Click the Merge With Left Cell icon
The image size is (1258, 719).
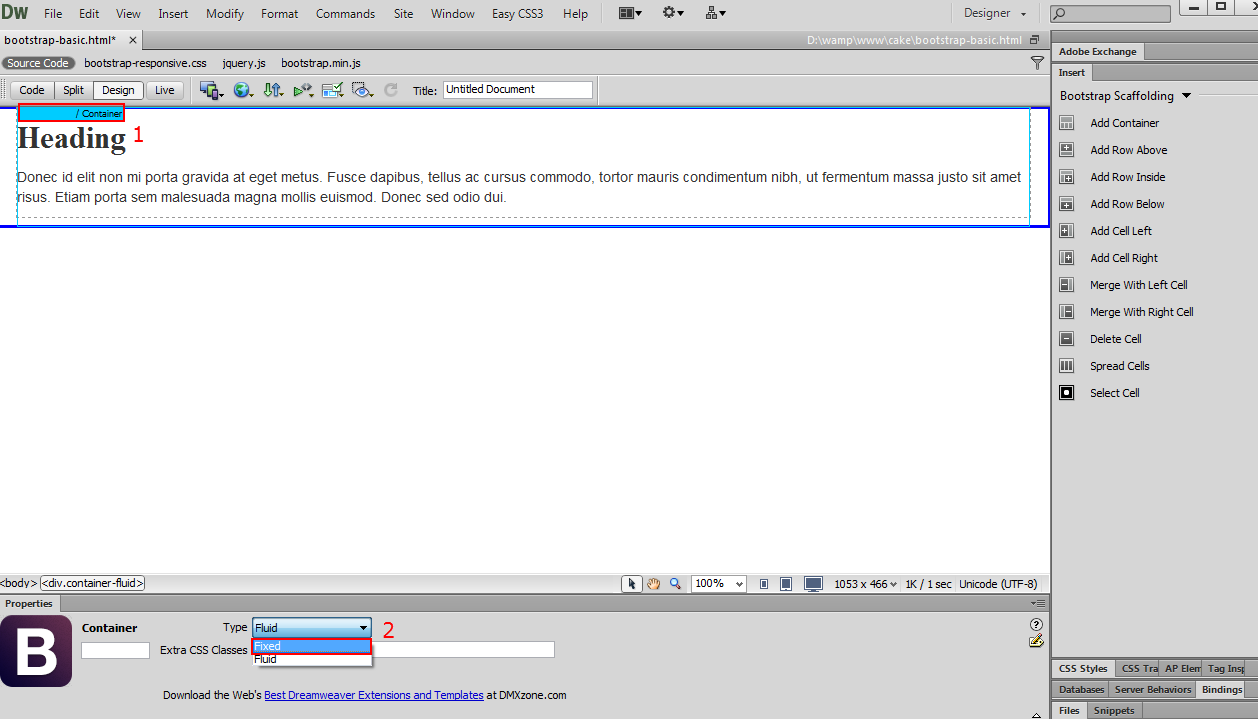(1067, 285)
